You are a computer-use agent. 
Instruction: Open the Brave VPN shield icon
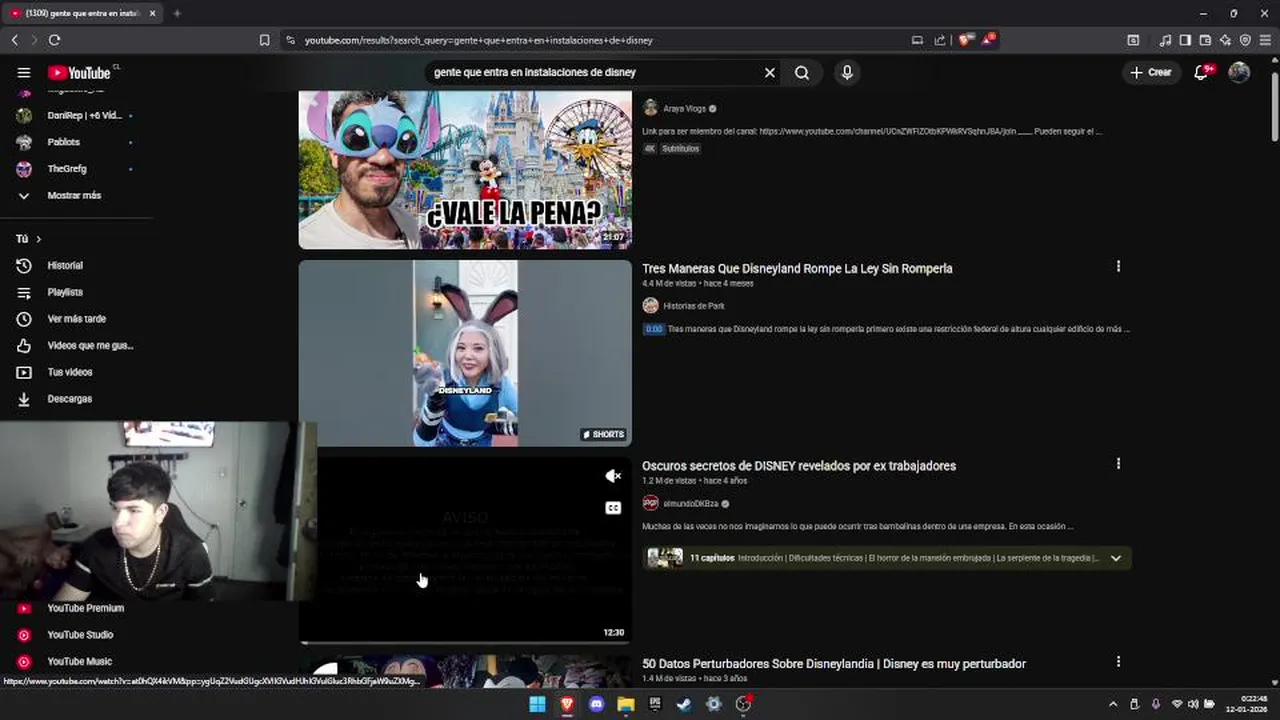[x=1245, y=40]
